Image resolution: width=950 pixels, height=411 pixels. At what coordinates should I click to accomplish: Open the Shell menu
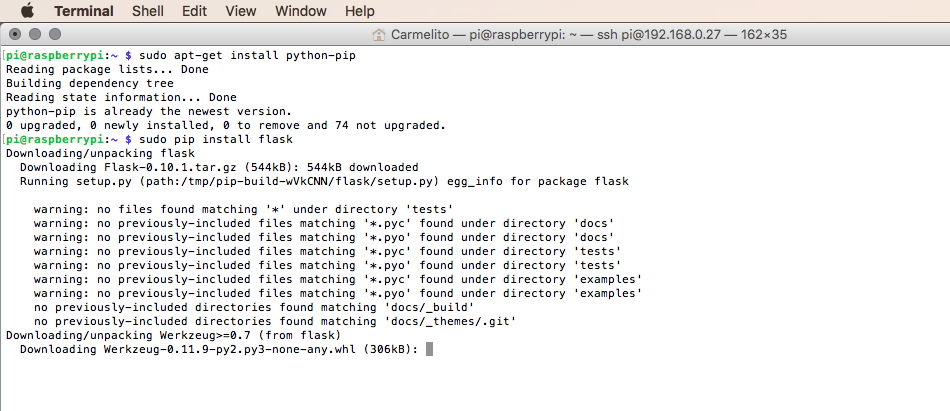[148, 11]
